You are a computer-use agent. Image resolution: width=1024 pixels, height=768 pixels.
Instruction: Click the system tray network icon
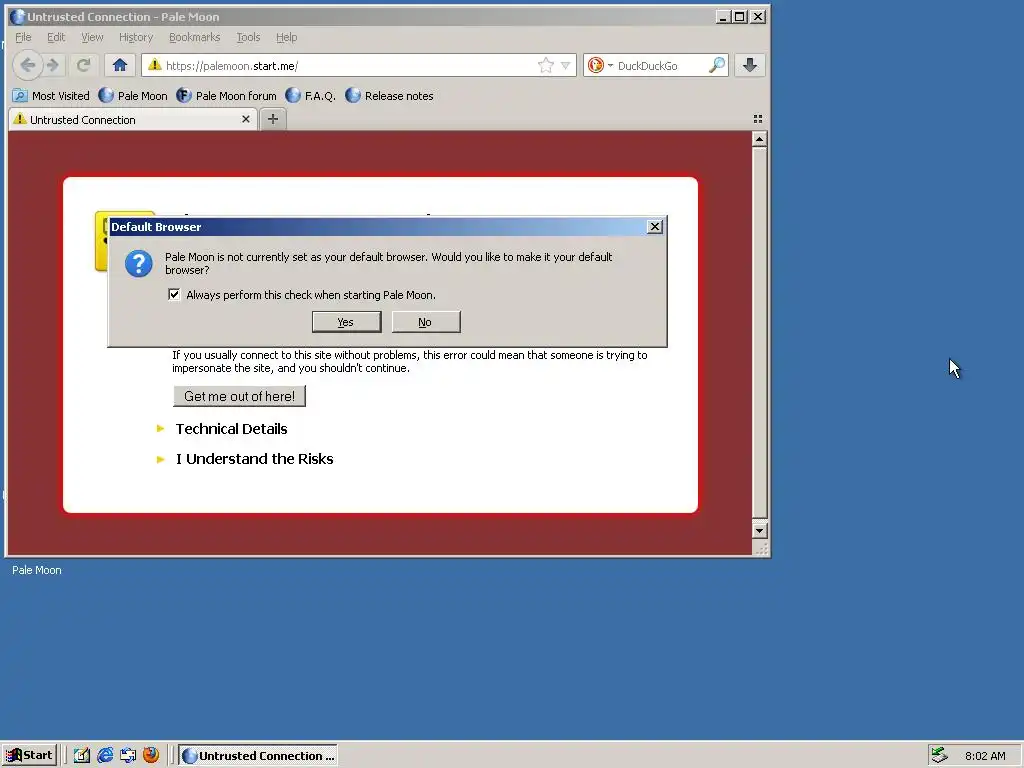tap(940, 756)
